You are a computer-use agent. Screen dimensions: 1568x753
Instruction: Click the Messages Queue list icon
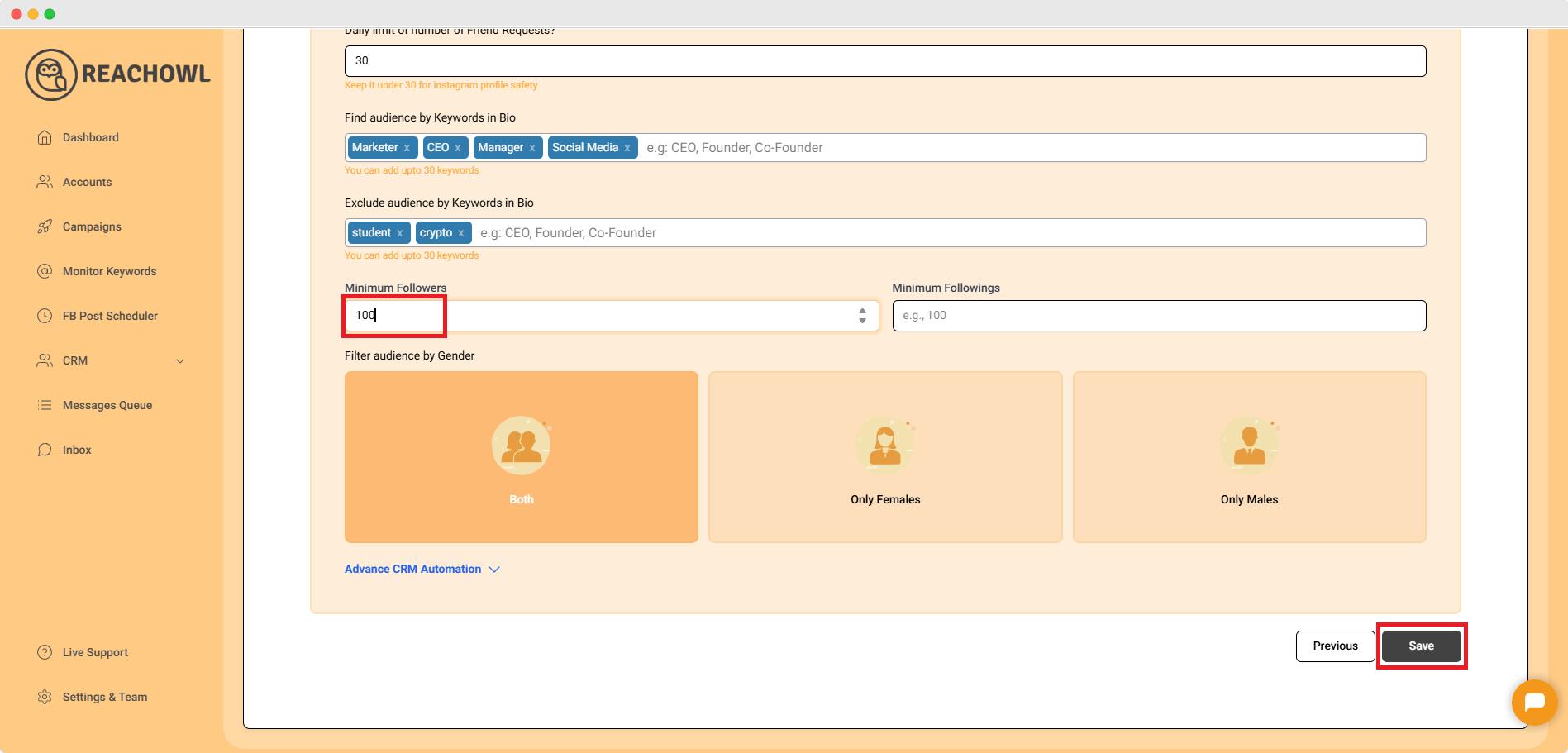click(x=45, y=405)
